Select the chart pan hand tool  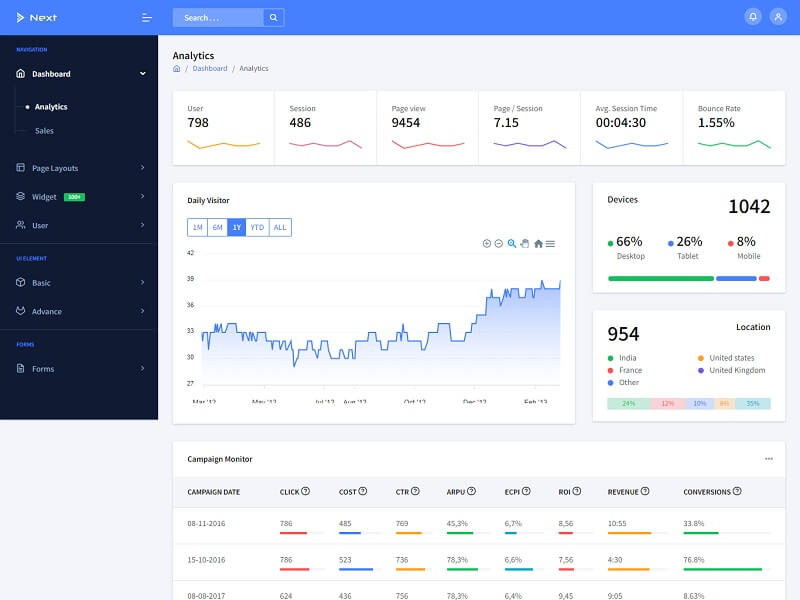(524, 243)
